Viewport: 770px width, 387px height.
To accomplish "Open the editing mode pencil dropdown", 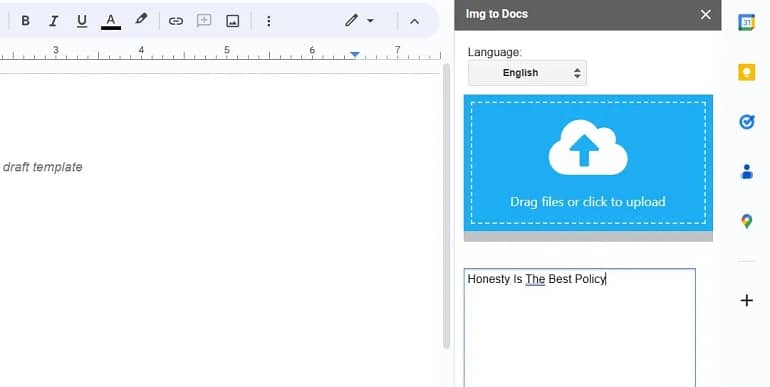I will pos(359,21).
